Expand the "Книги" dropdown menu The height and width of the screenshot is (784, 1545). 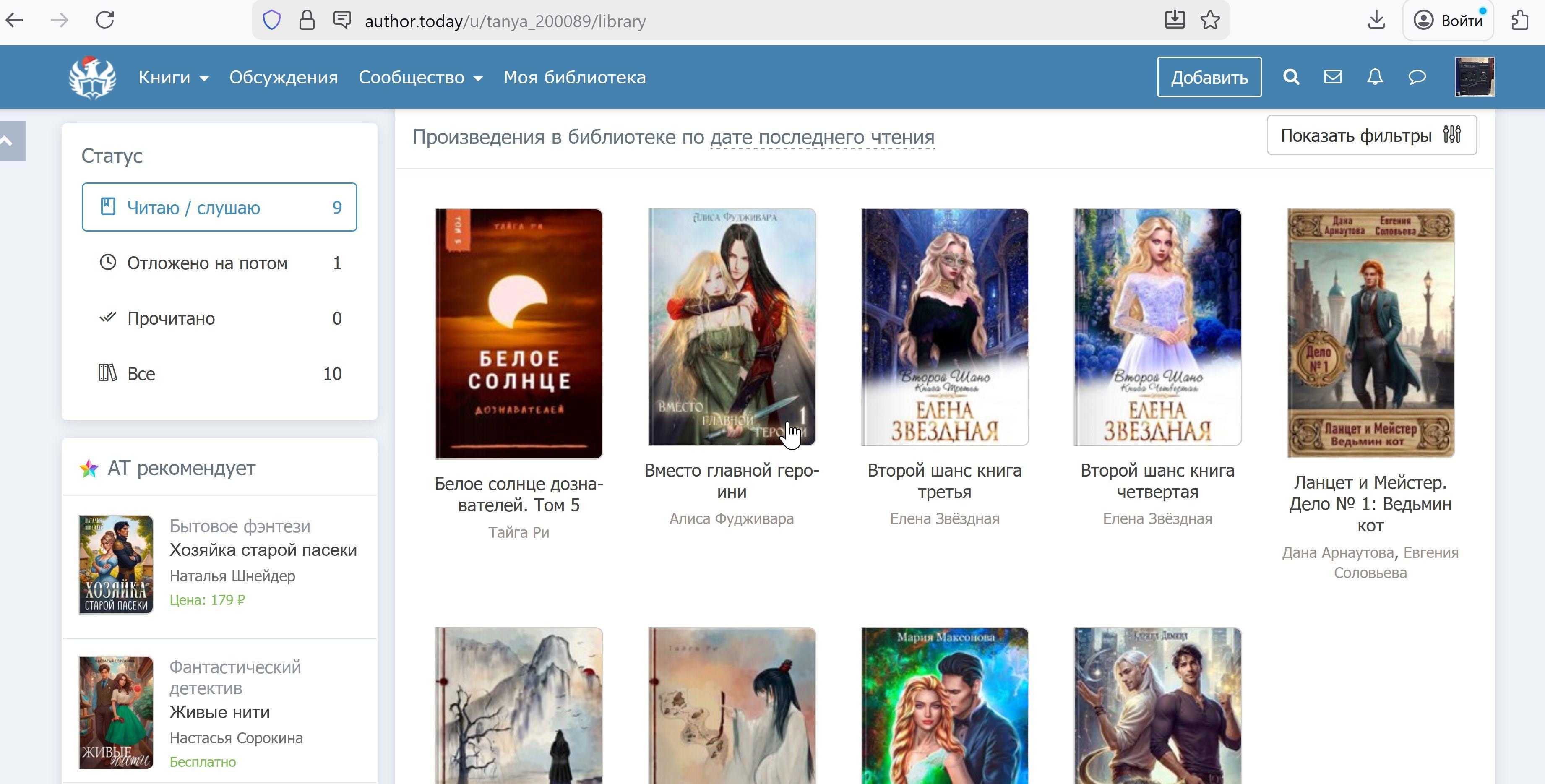tap(173, 77)
